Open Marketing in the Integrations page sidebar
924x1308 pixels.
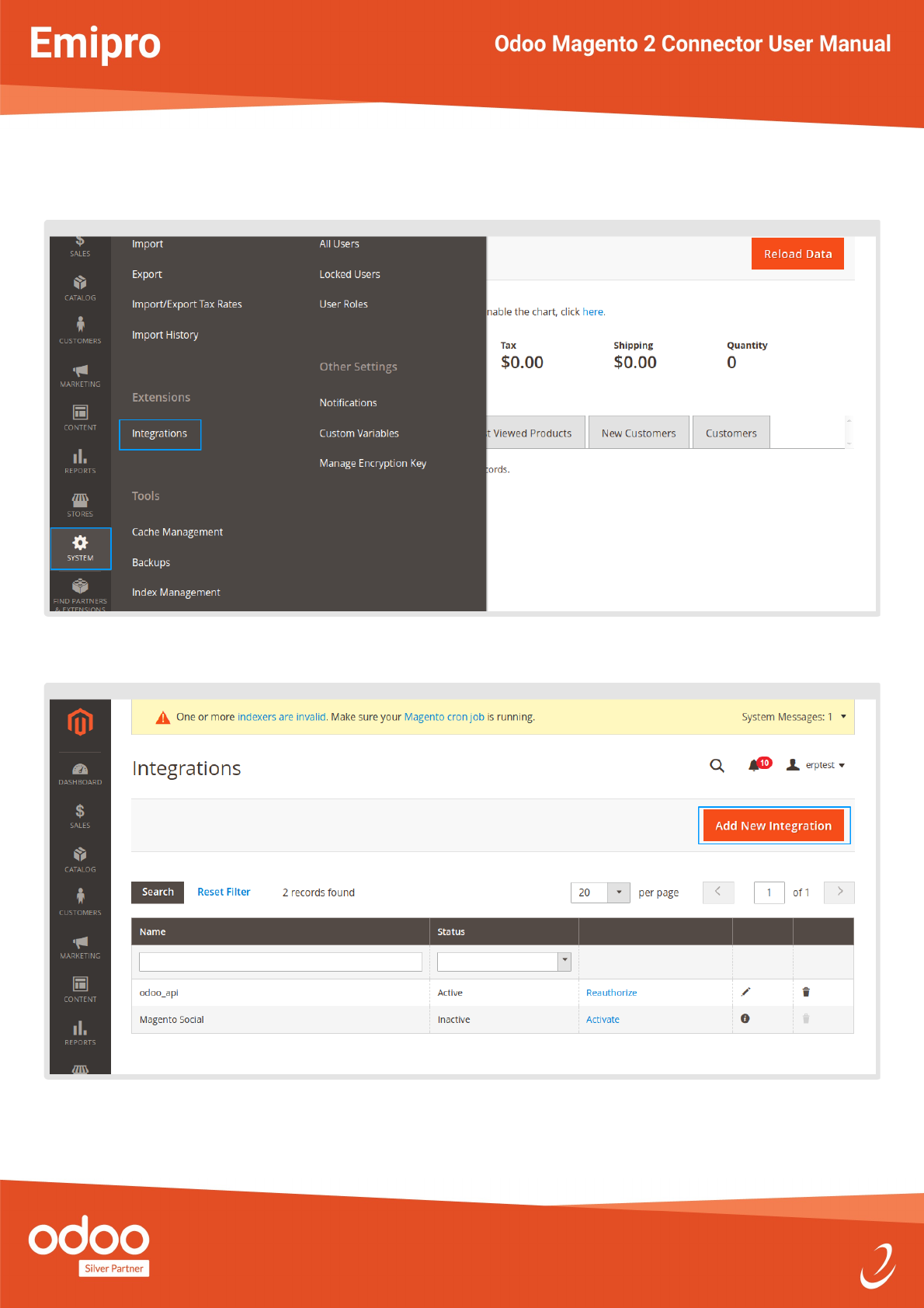[80, 947]
